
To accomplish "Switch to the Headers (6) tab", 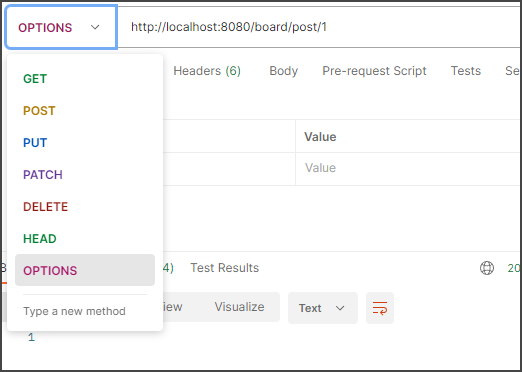I will pos(207,71).
